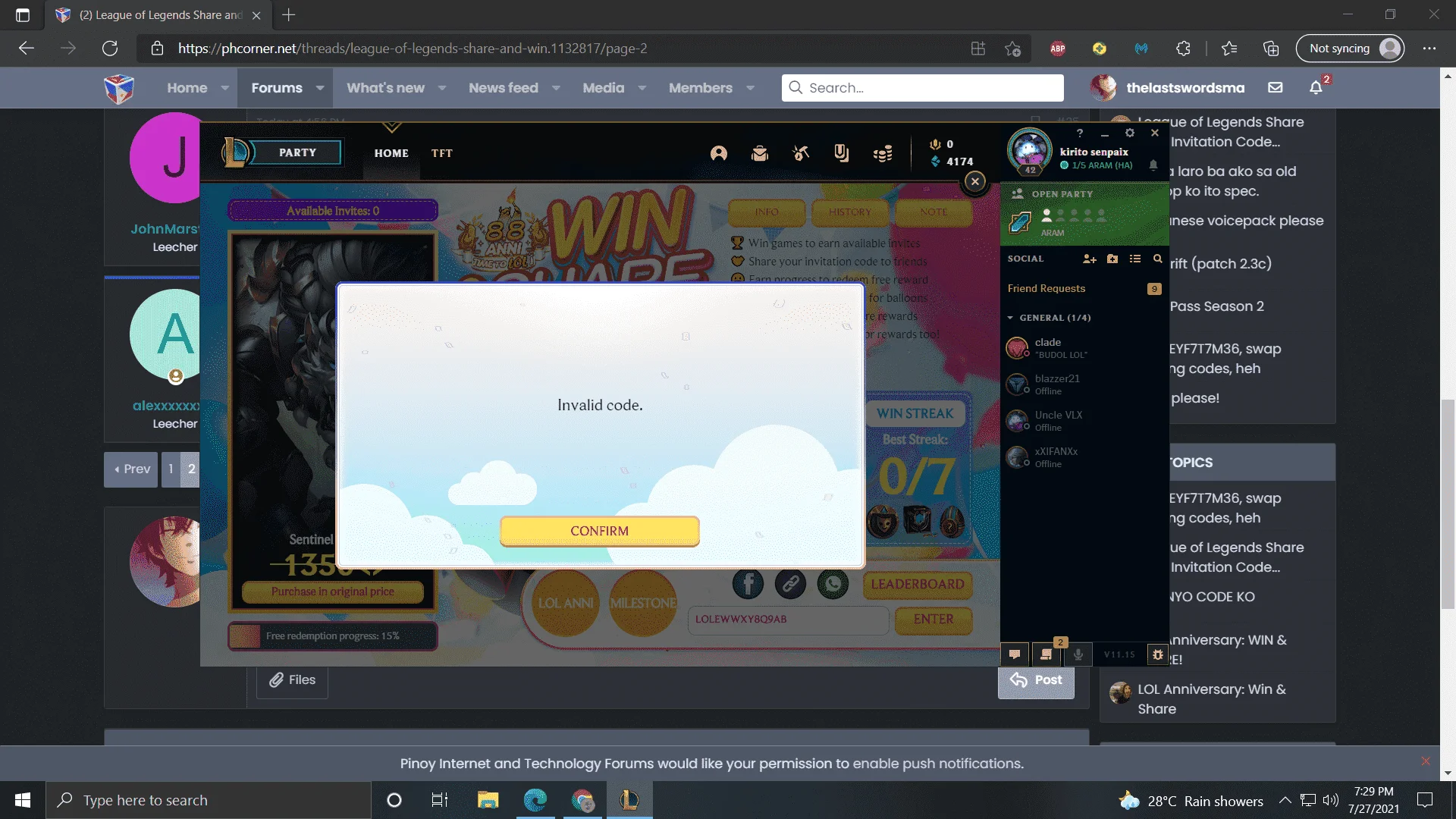Switch to the TFT tab

click(x=441, y=153)
